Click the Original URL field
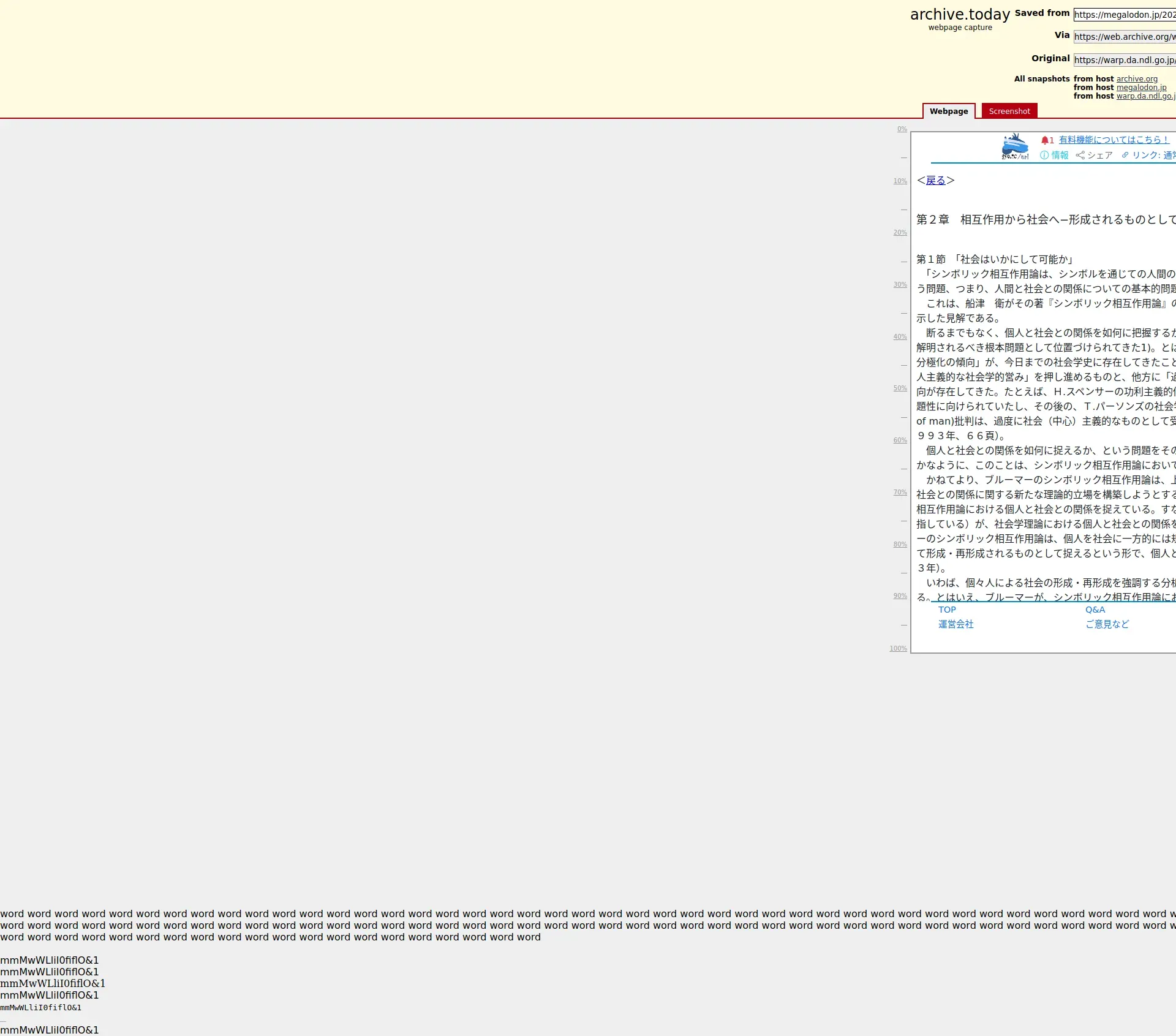This screenshot has width=1176, height=1036. [1125, 60]
